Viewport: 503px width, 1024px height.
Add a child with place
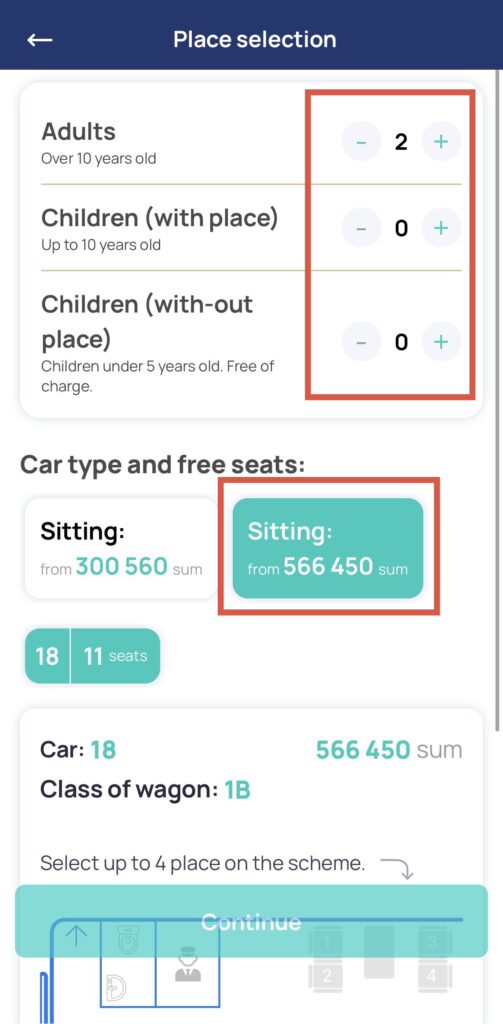[x=441, y=227]
